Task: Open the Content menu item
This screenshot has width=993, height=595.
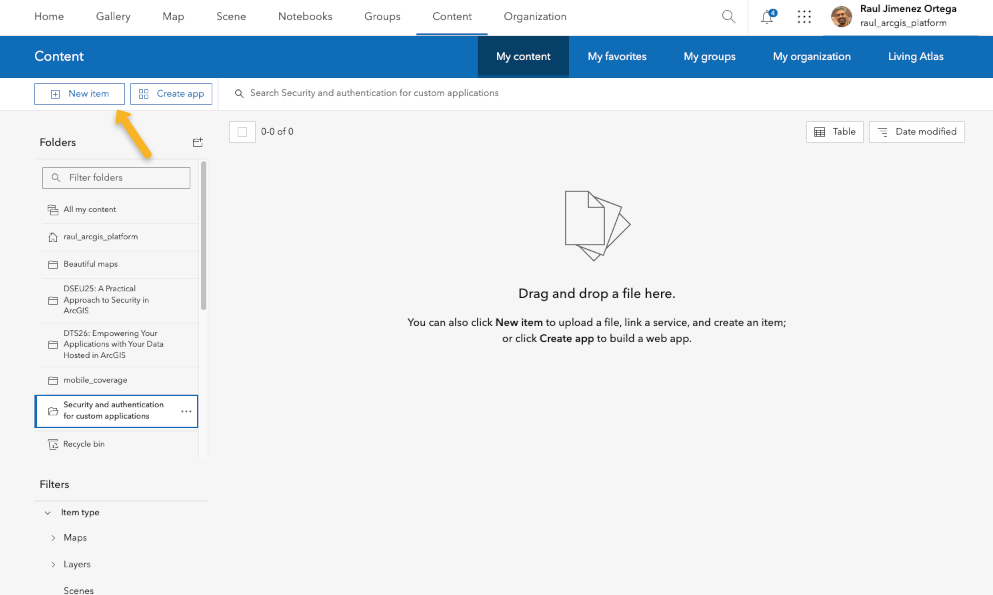Action: point(452,16)
